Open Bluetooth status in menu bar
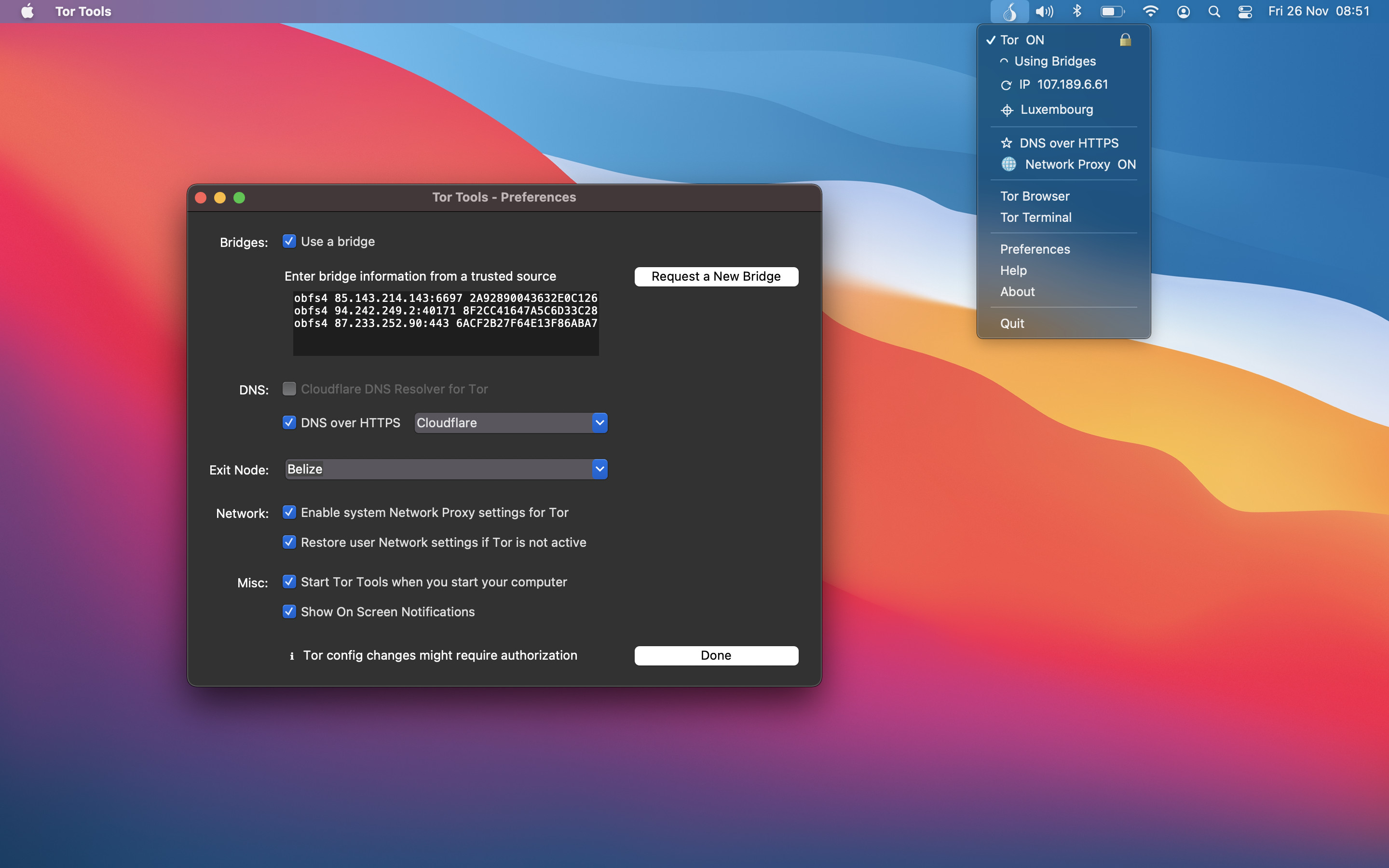 click(x=1077, y=12)
